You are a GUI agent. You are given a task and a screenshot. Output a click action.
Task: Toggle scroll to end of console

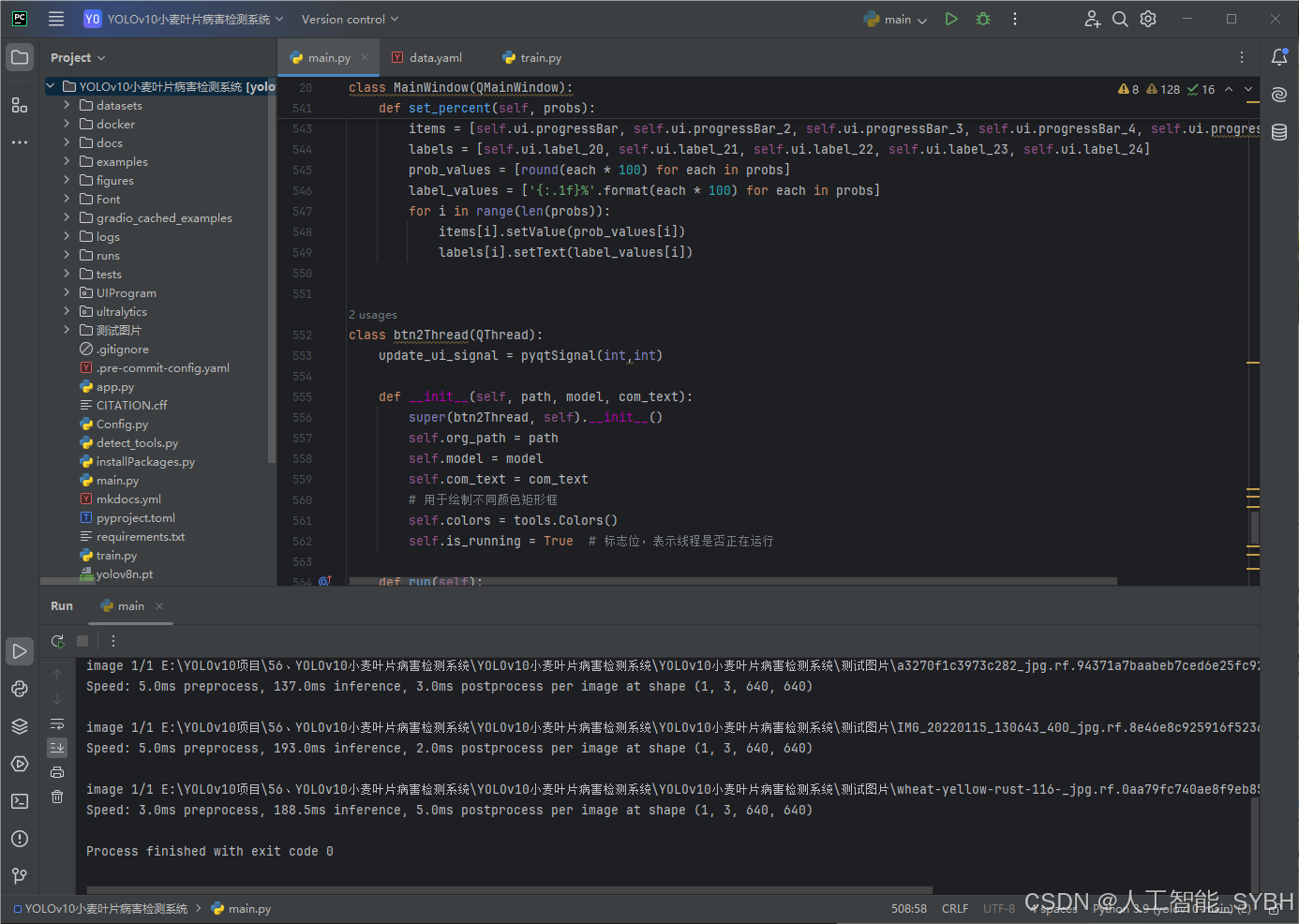coord(57,748)
